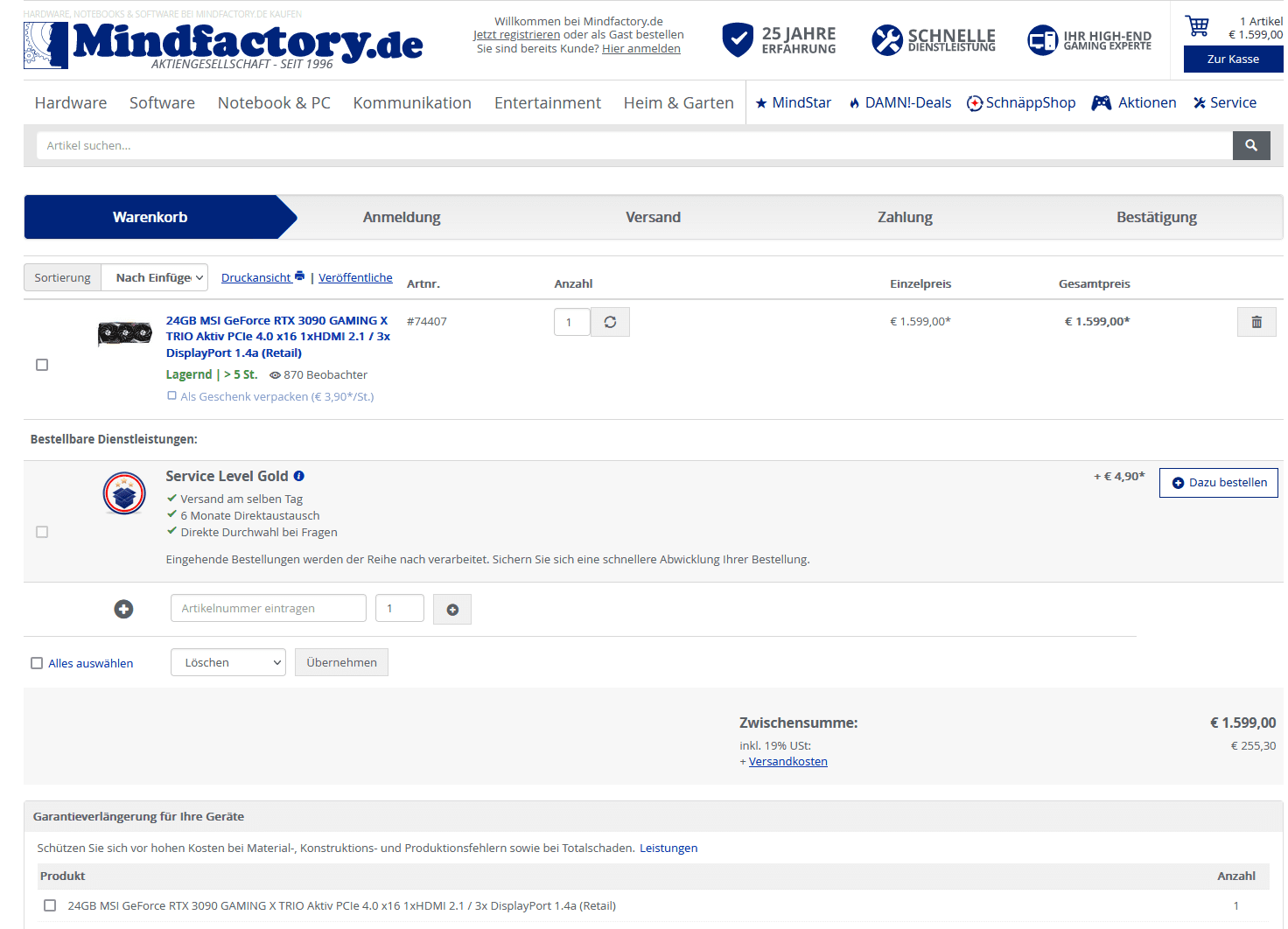
Task: Open the shopping cart icon
Action: [1197, 26]
